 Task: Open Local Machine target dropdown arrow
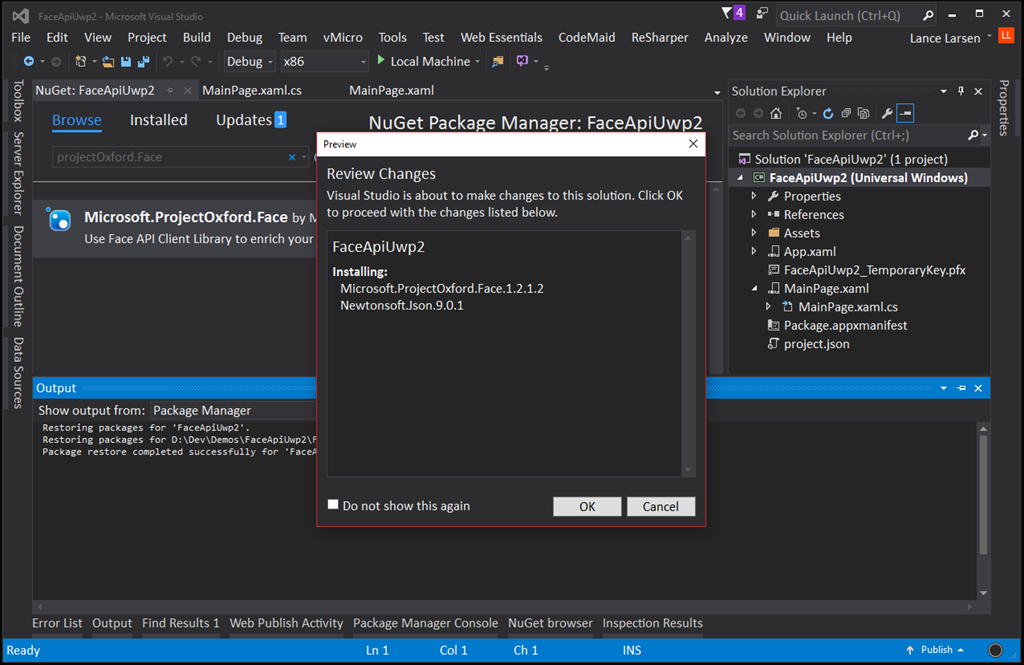(x=477, y=61)
